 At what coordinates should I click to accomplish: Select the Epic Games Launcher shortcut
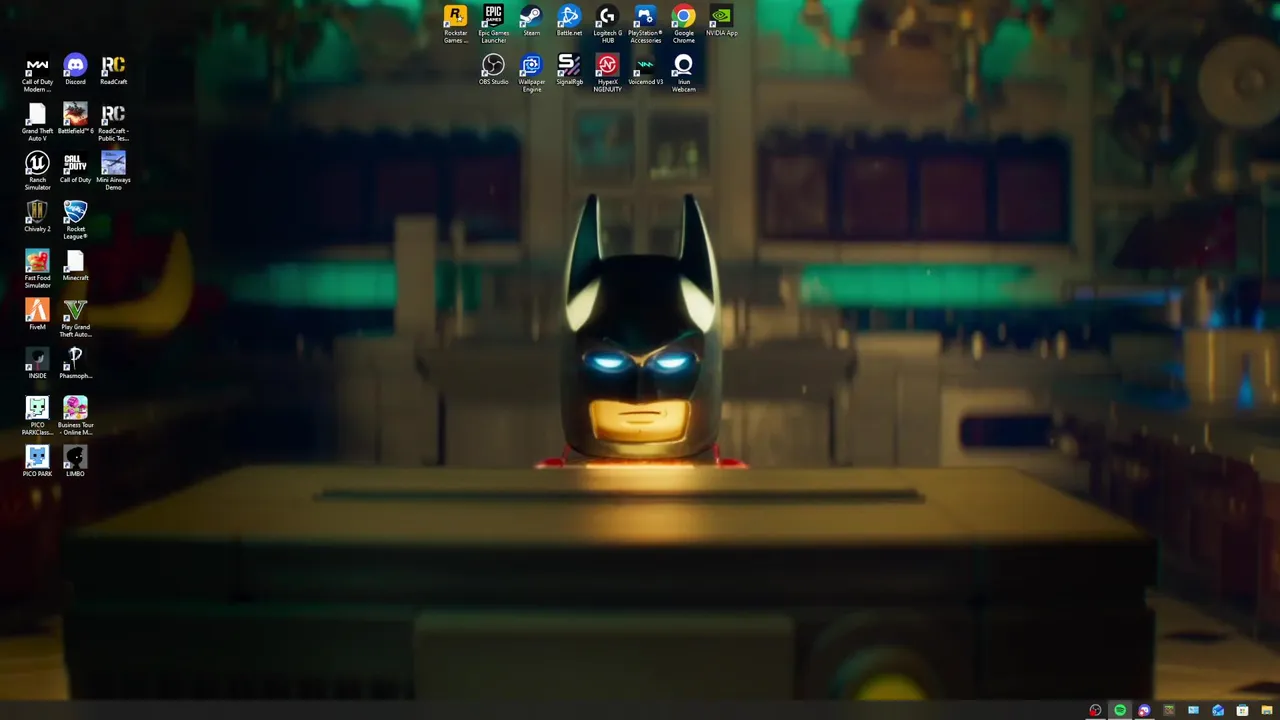[x=493, y=24]
